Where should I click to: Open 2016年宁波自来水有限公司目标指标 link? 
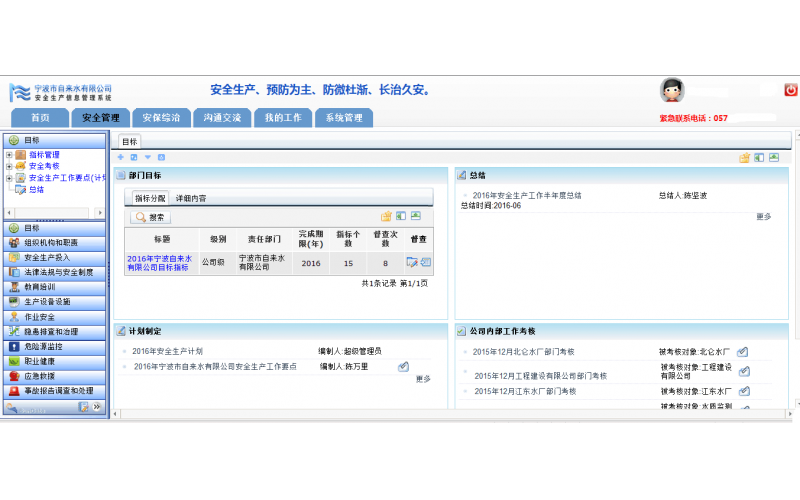(158, 263)
